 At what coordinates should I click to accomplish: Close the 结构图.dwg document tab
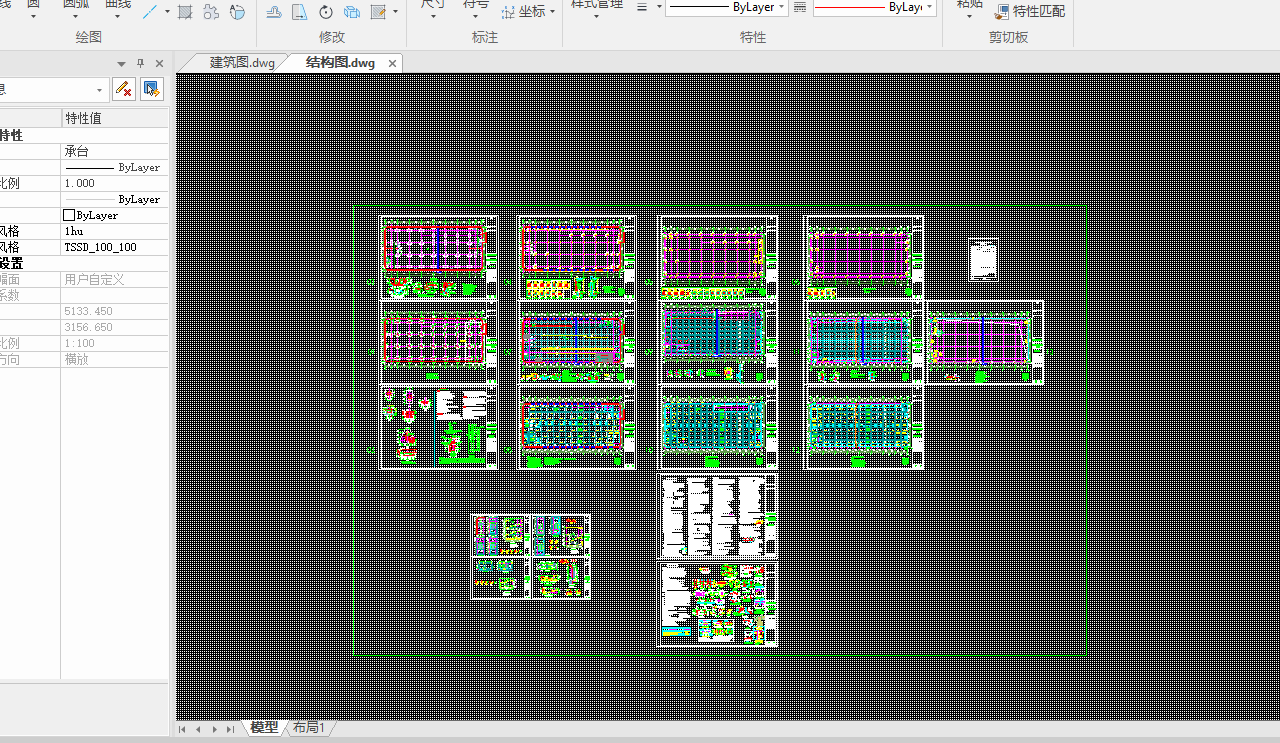point(392,63)
